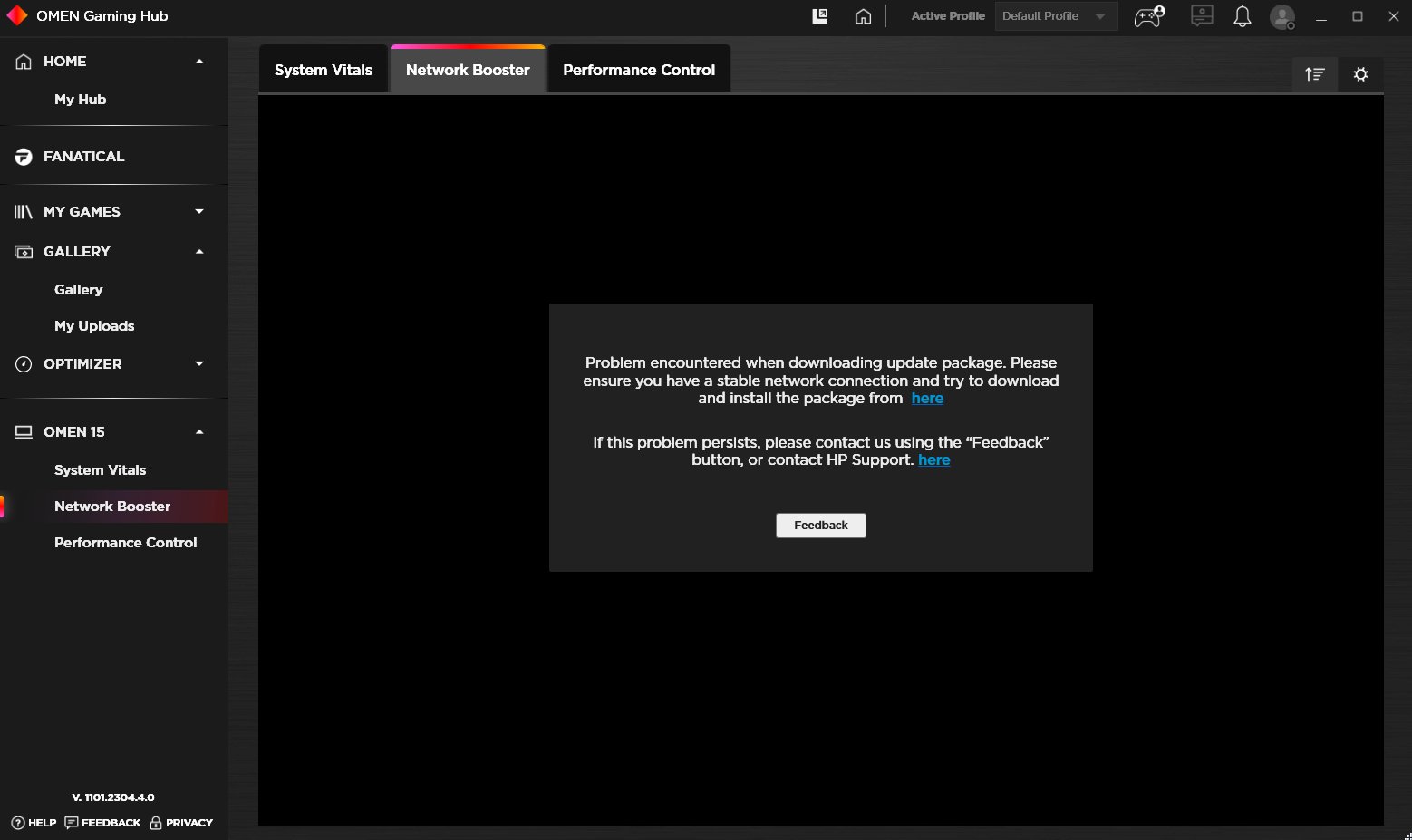Open the survey feedback icon in the top bar
Image resolution: width=1412 pixels, height=840 pixels.
click(x=1202, y=15)
